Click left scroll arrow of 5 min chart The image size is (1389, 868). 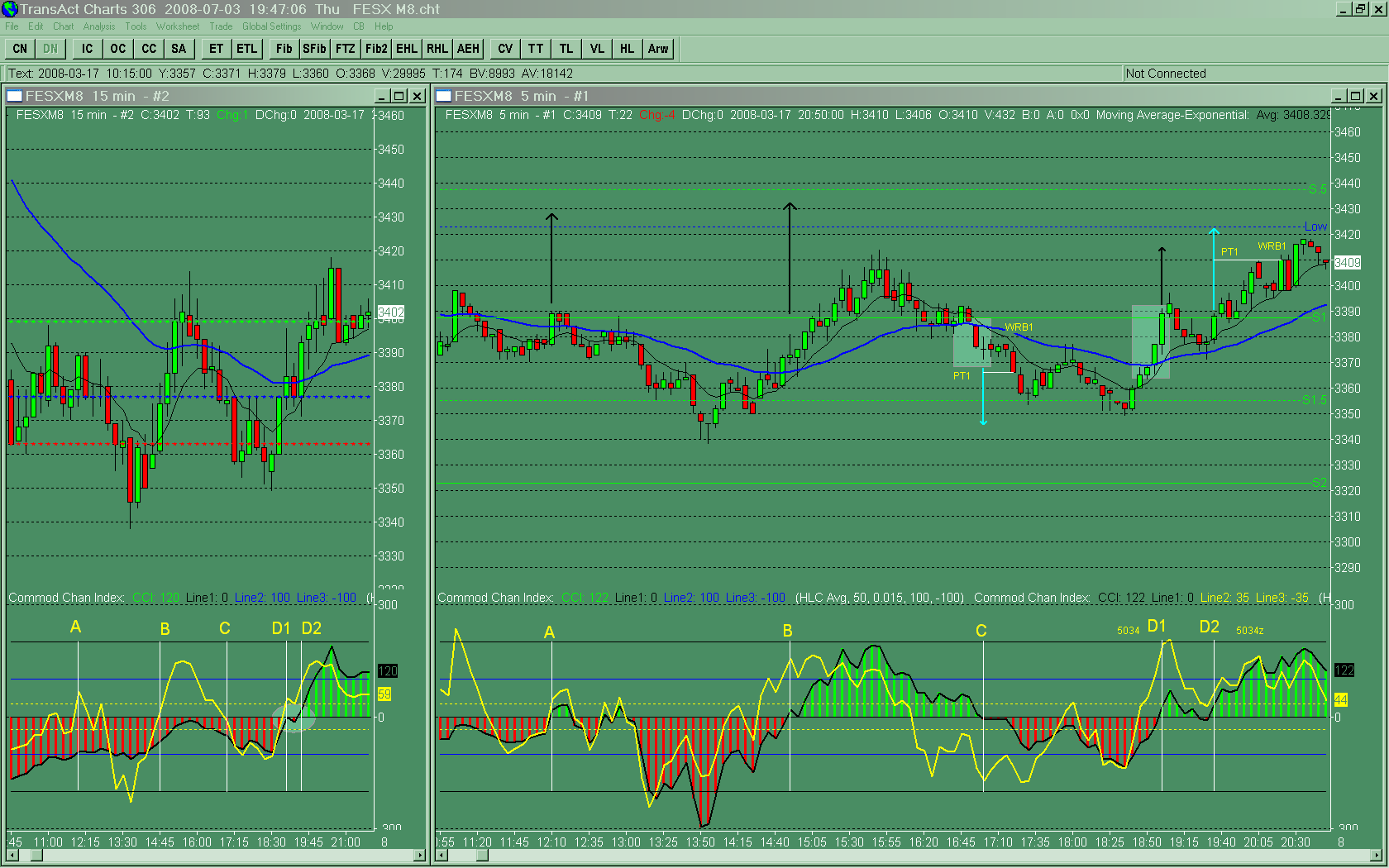click(x=442, y=855)
